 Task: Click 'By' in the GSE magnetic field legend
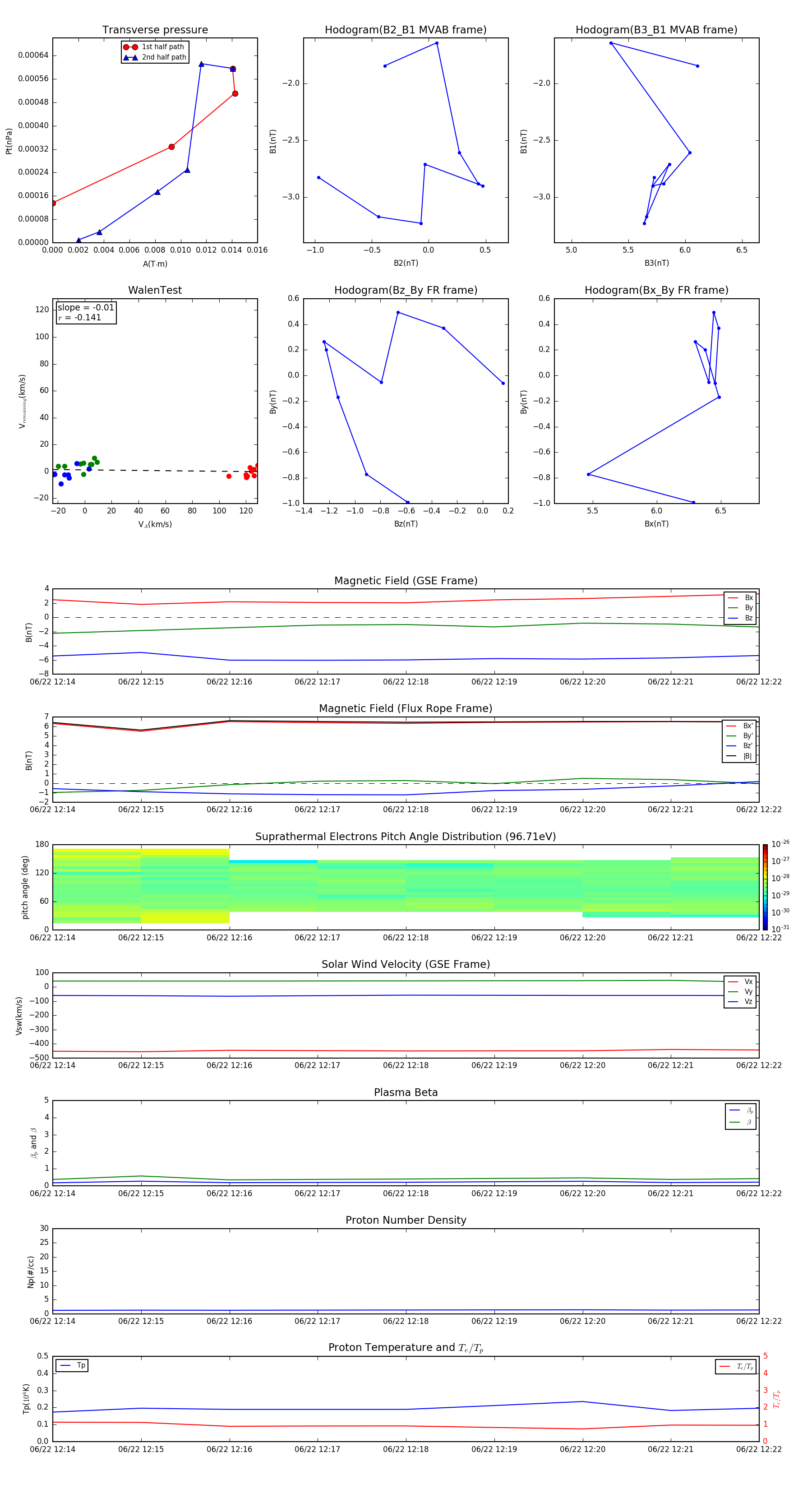(x=740, y=608)
